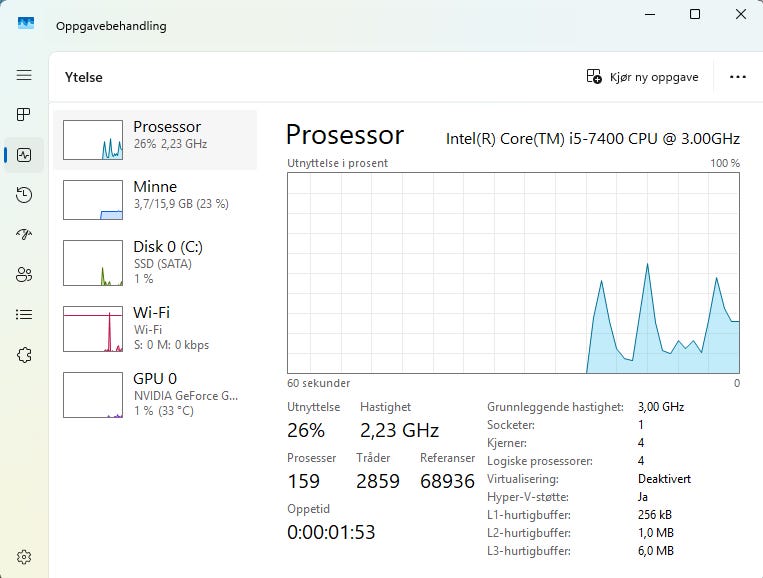Select the Performance (Ytelse) sidebar icon
This screenshot has height=578, width=763.
(24, 155)
